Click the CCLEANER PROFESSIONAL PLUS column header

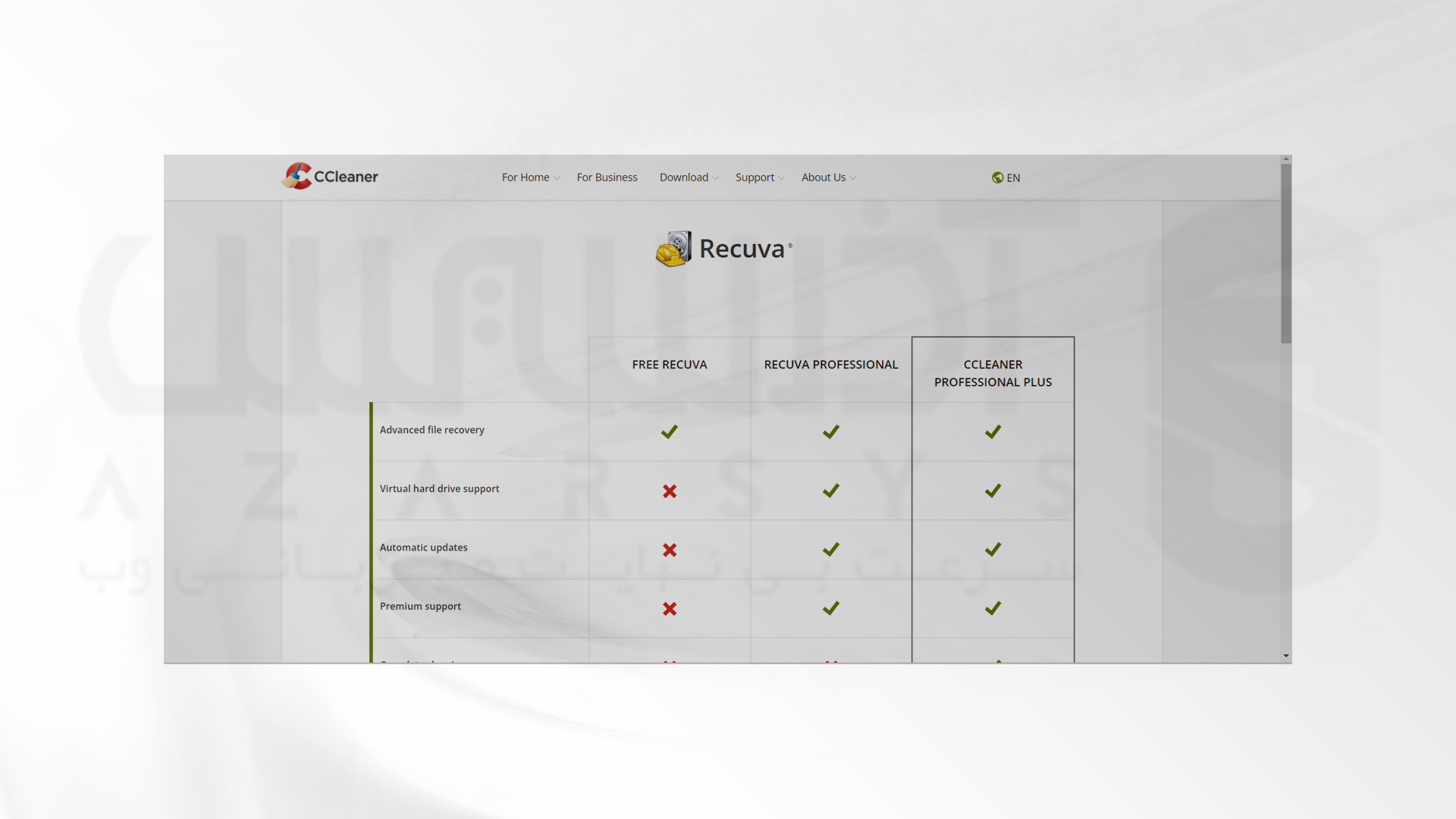(993, 373)
